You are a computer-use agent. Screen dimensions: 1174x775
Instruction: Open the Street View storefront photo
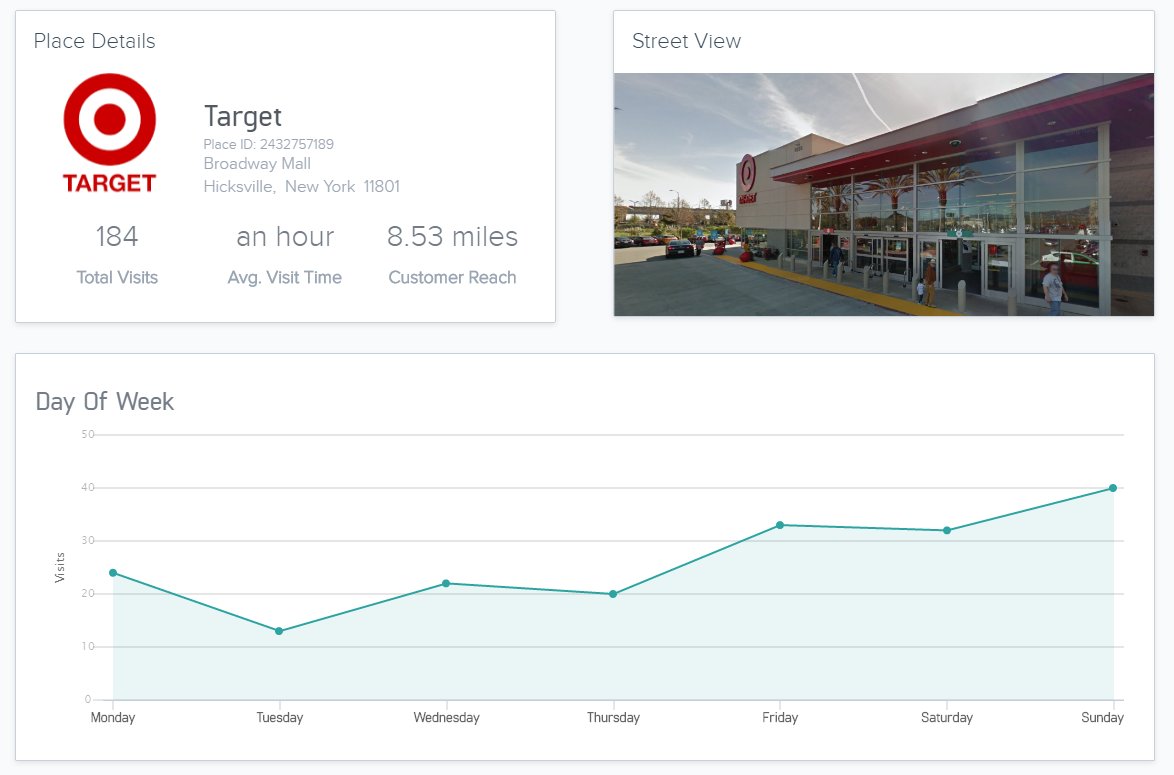[883, 194]
